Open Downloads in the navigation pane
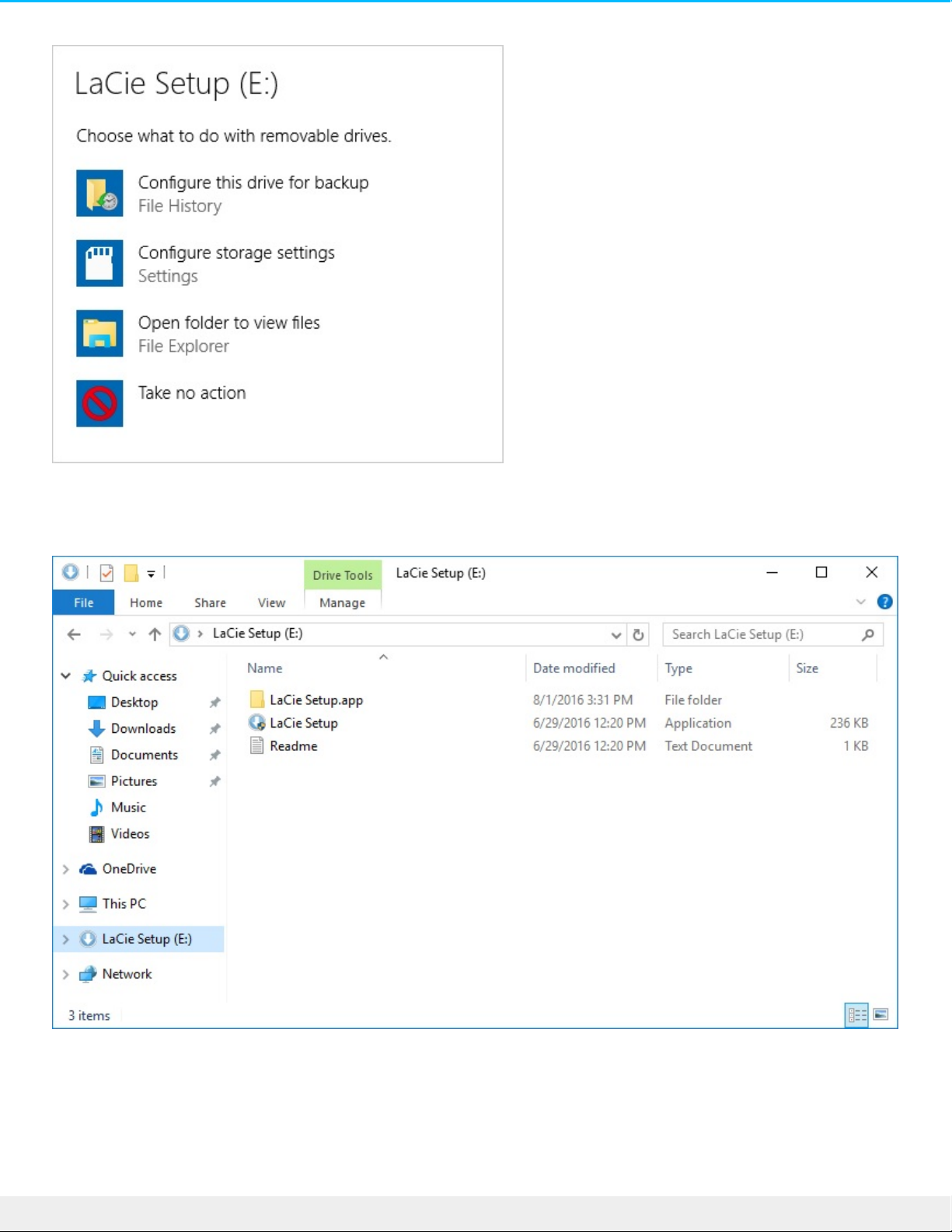The width and height of the screenshot is (952, 1232). click(144, 729)
